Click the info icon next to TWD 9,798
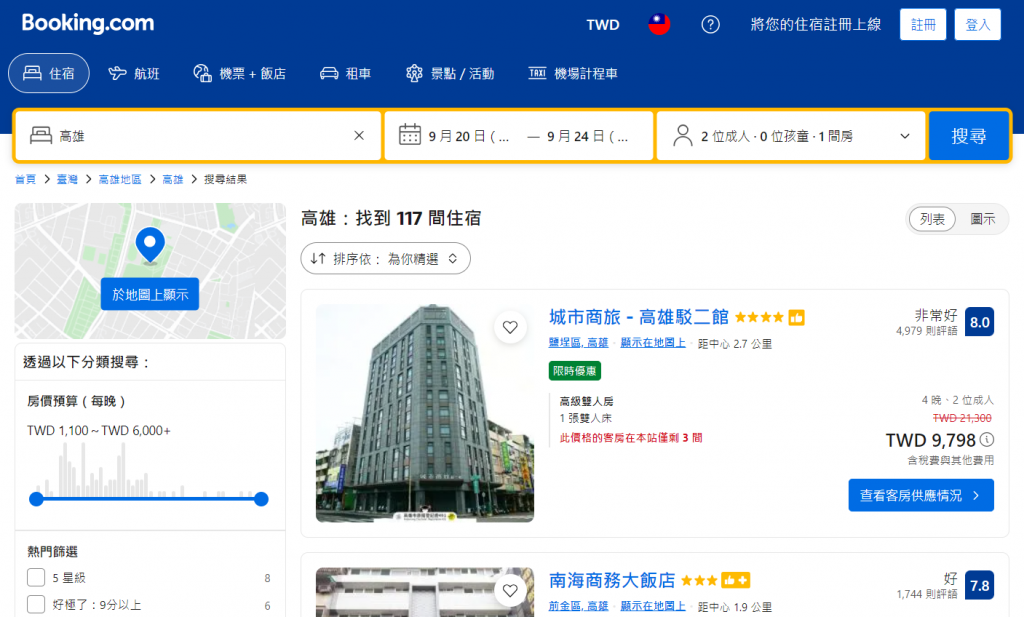The width and height of the screenshot is (1024, 617). click(x=987, y=439)
